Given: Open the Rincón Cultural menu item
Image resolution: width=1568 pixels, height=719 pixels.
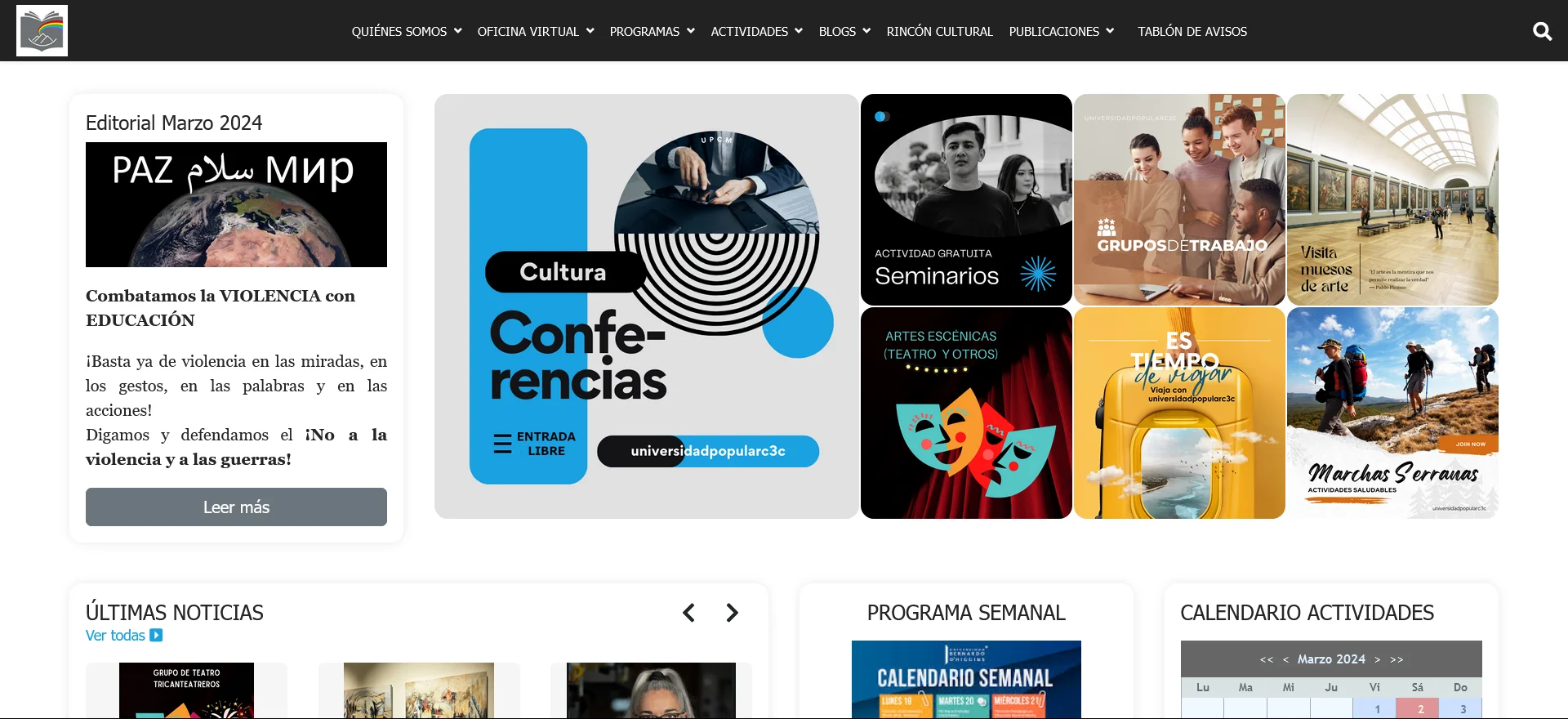Looking at the screenshot, I should (939, 31).
